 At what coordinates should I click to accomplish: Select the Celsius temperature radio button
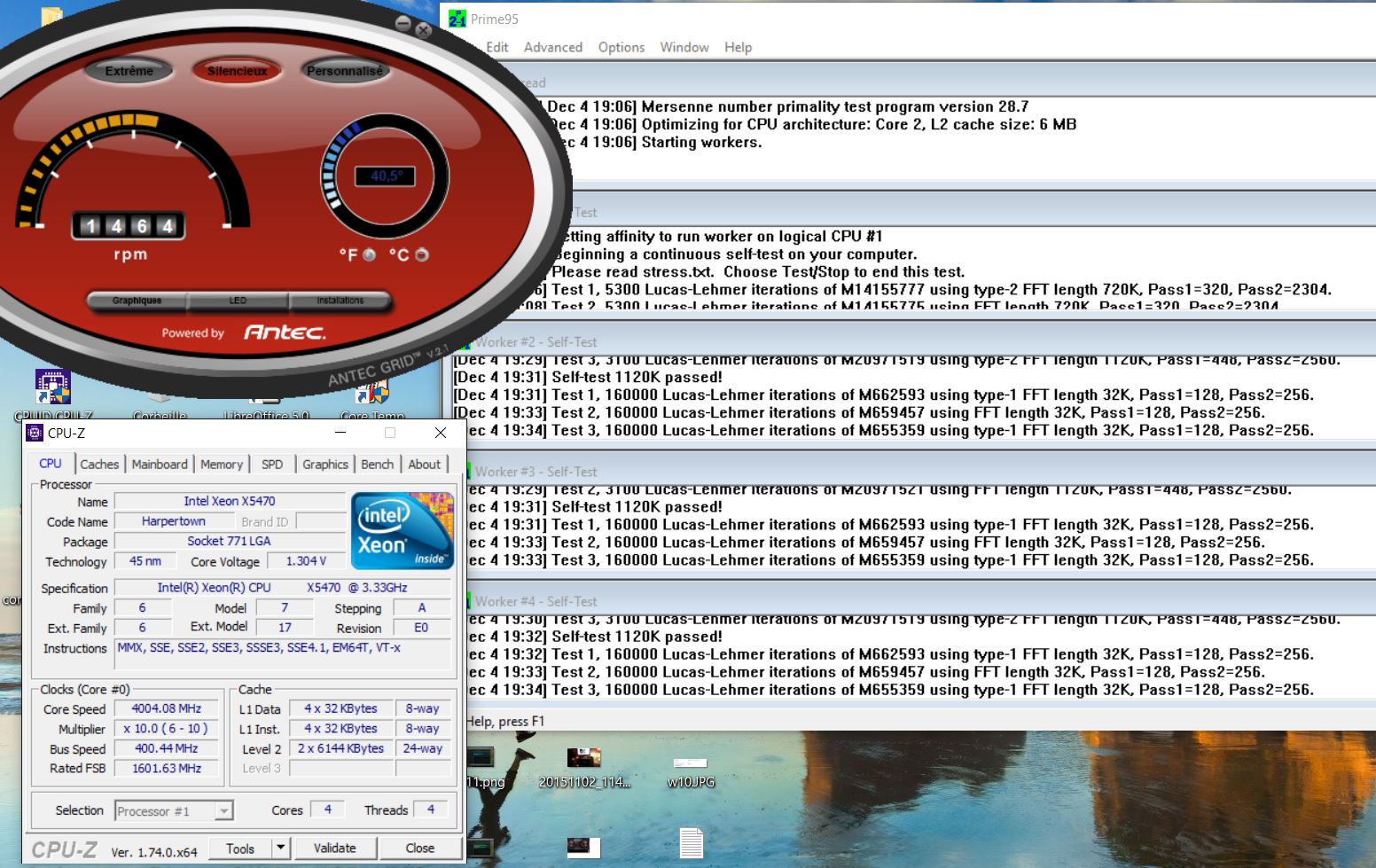coord(422,254)
